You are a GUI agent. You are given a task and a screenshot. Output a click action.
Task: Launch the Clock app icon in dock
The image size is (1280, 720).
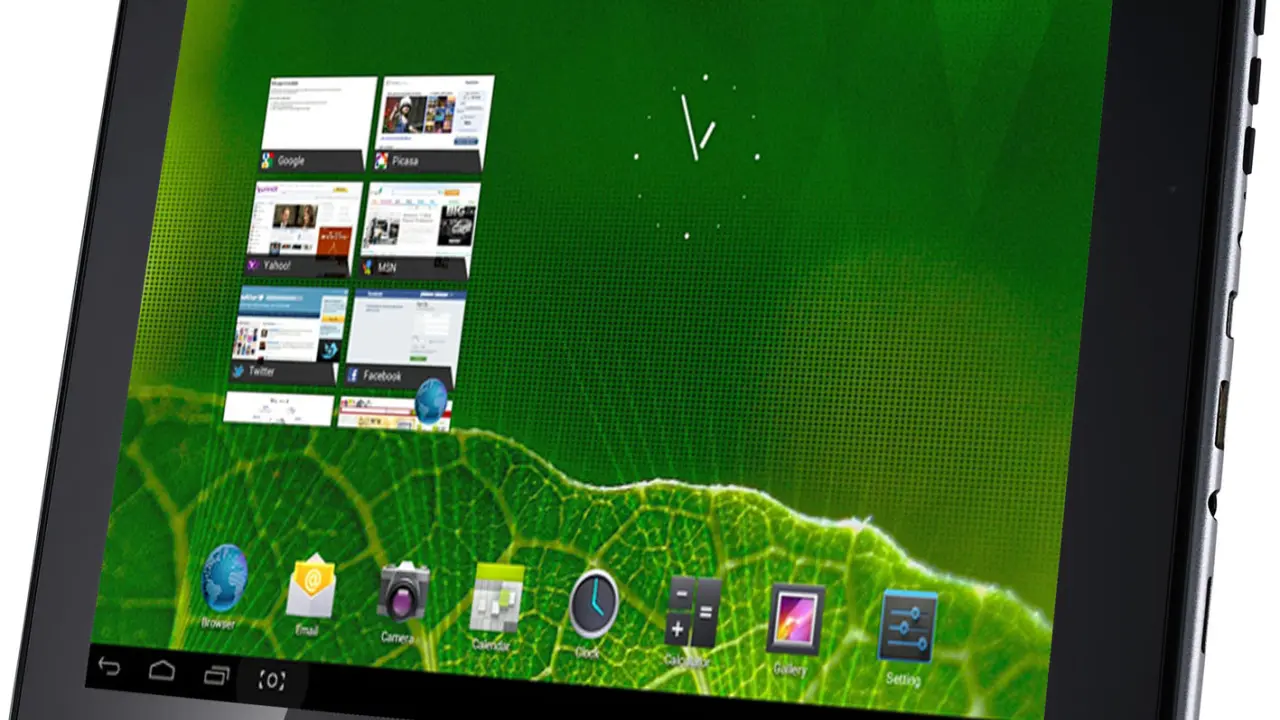click(594, 605)
